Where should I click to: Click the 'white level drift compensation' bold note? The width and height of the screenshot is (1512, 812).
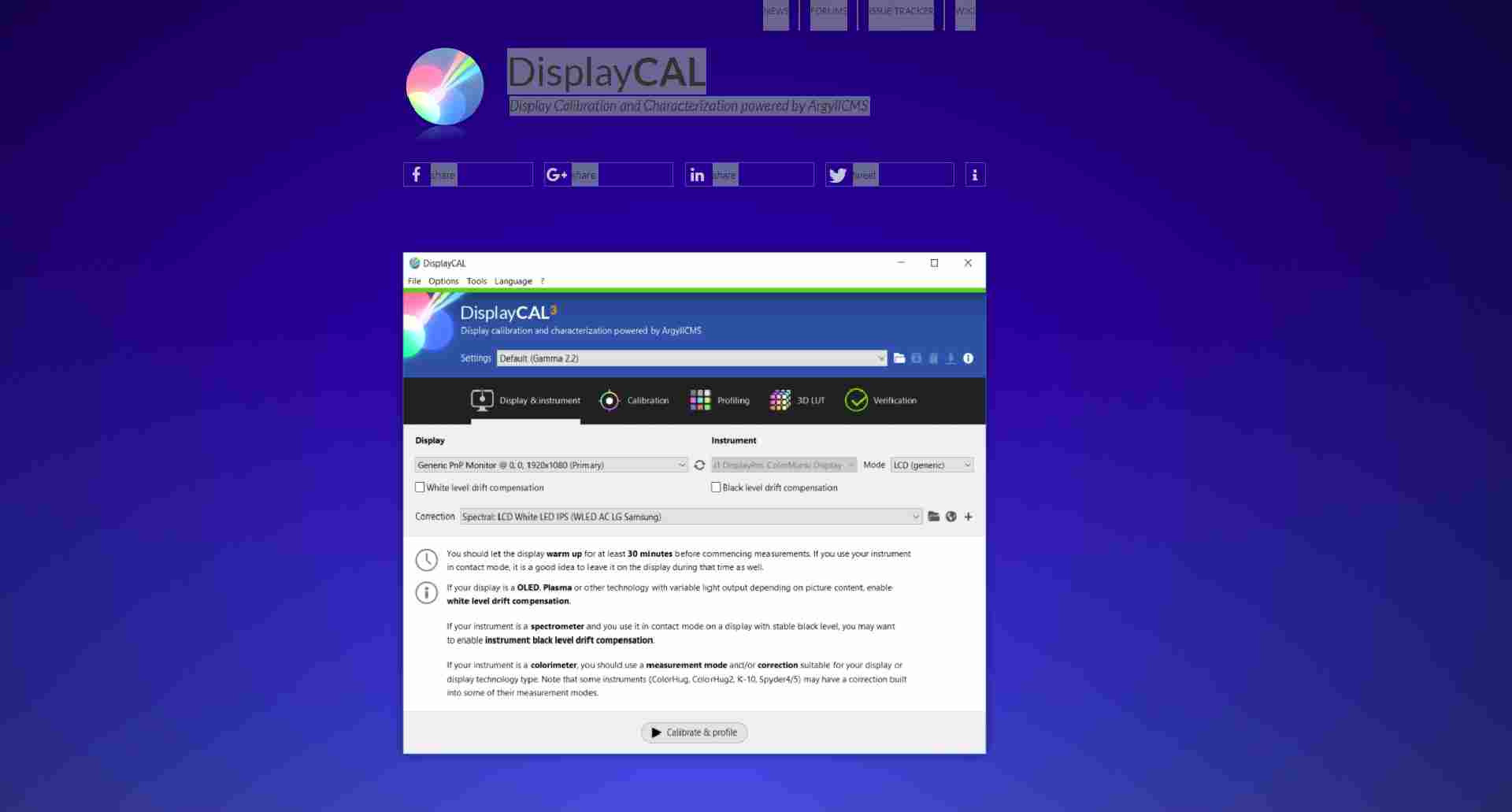[508, 601]
